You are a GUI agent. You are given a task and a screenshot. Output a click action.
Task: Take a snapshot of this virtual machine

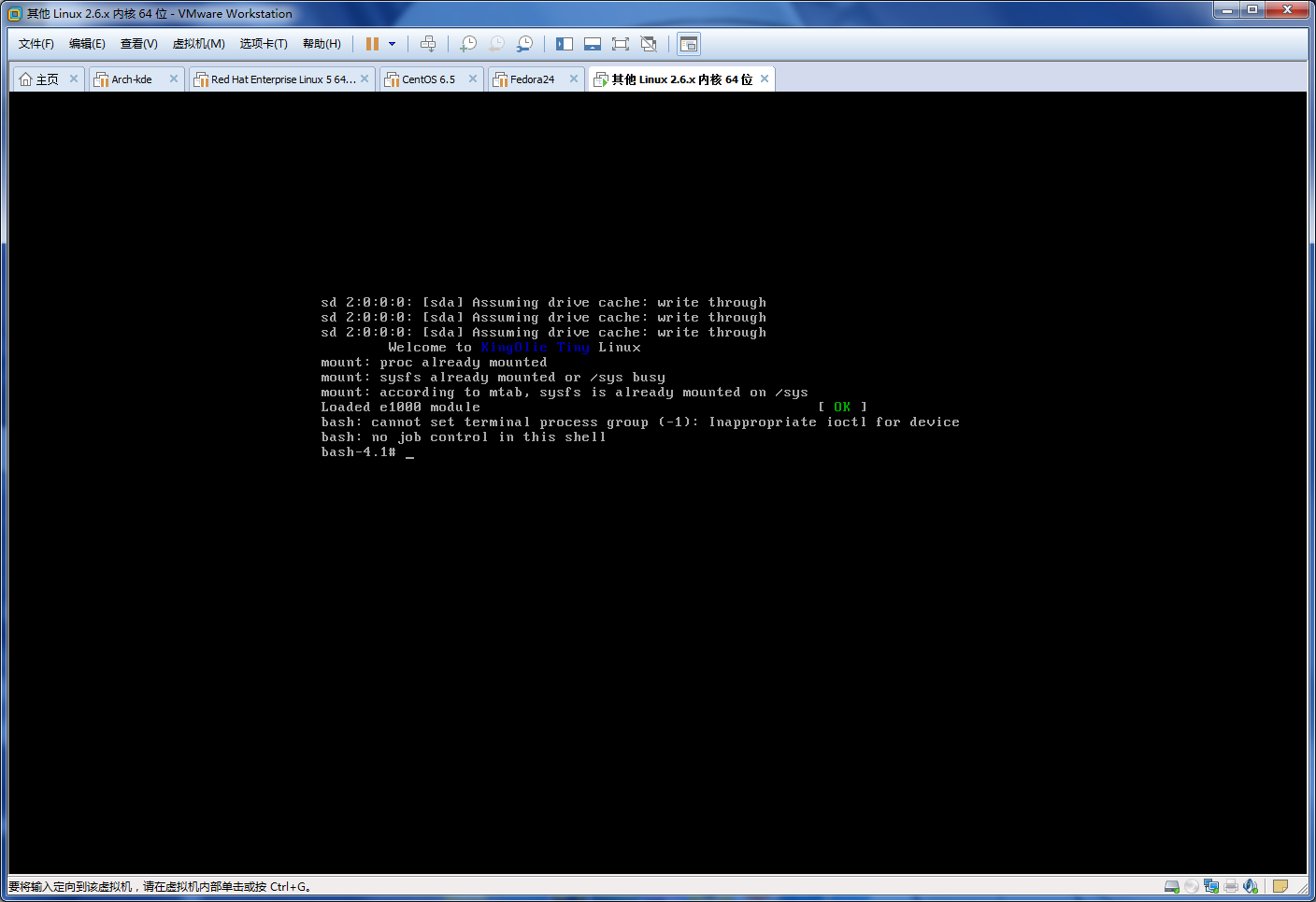(x=468, y=44)
